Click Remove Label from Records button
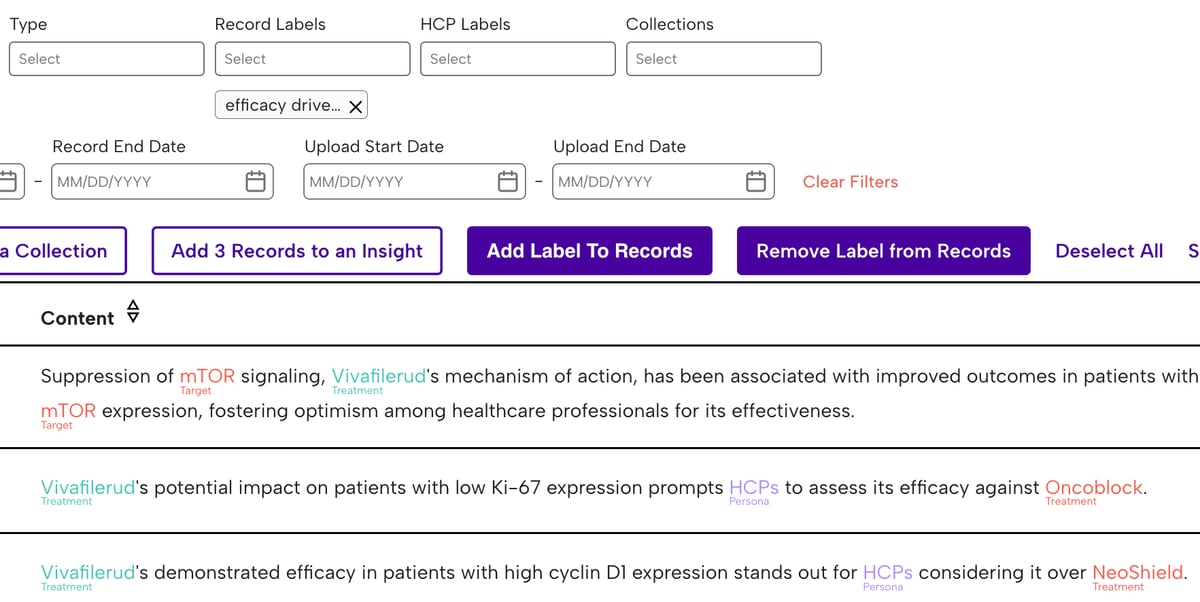This screenshot has height=602, width=1200. [883, 251]
